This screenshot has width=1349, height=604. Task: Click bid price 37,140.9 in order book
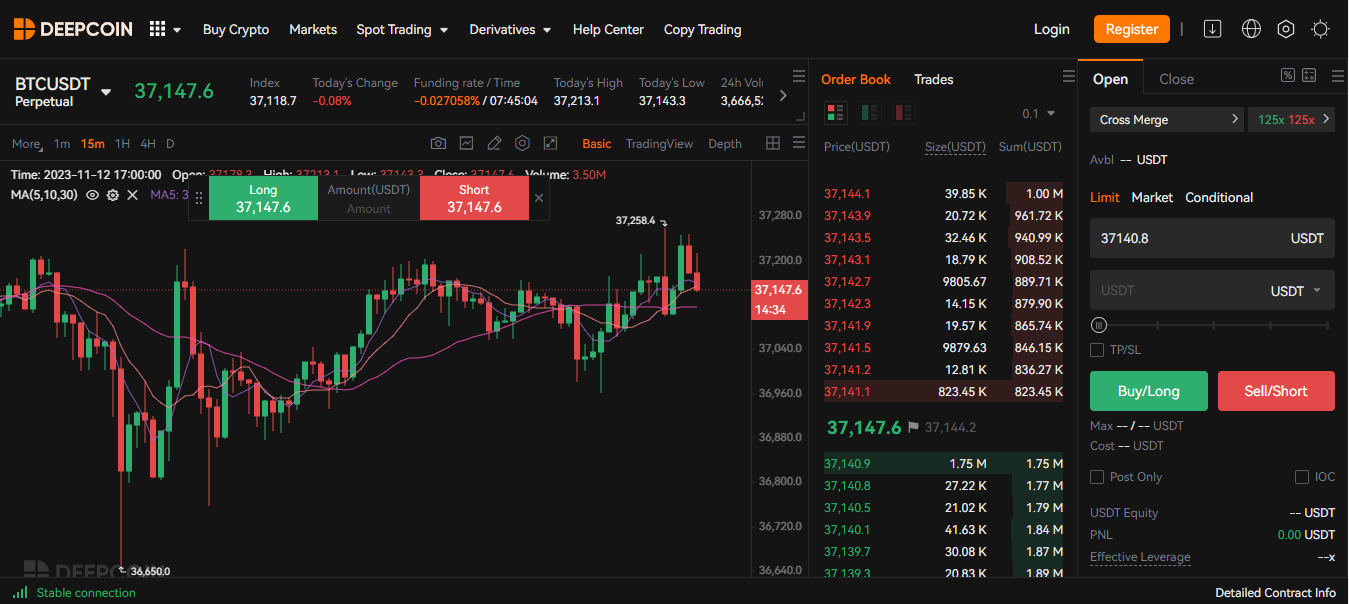[847, 463]
